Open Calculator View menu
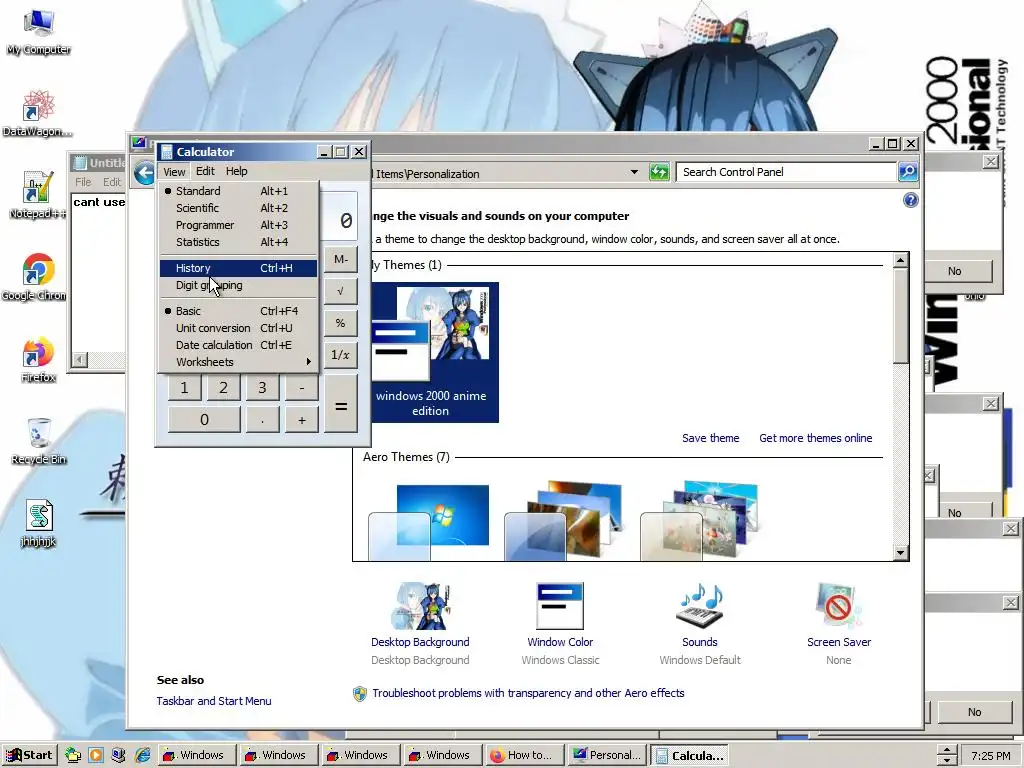The width and height of the screenshot is (1024, 768). coord(174,171)
